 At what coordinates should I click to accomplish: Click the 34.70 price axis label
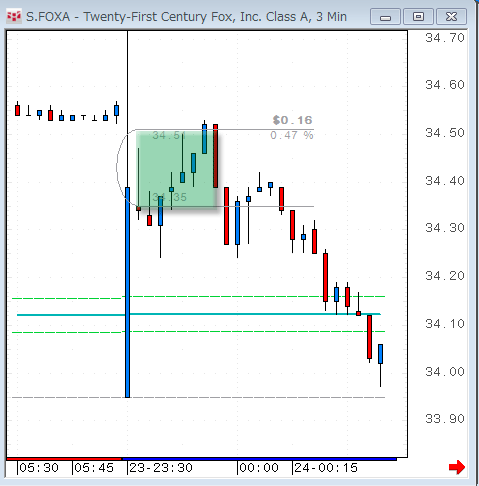(445, 38)
